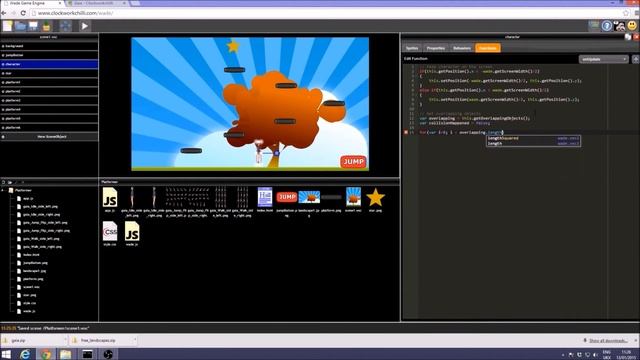This screenshot has height=360, width=640.
Task: Open the Help question-mark icon
Action: 607,26
